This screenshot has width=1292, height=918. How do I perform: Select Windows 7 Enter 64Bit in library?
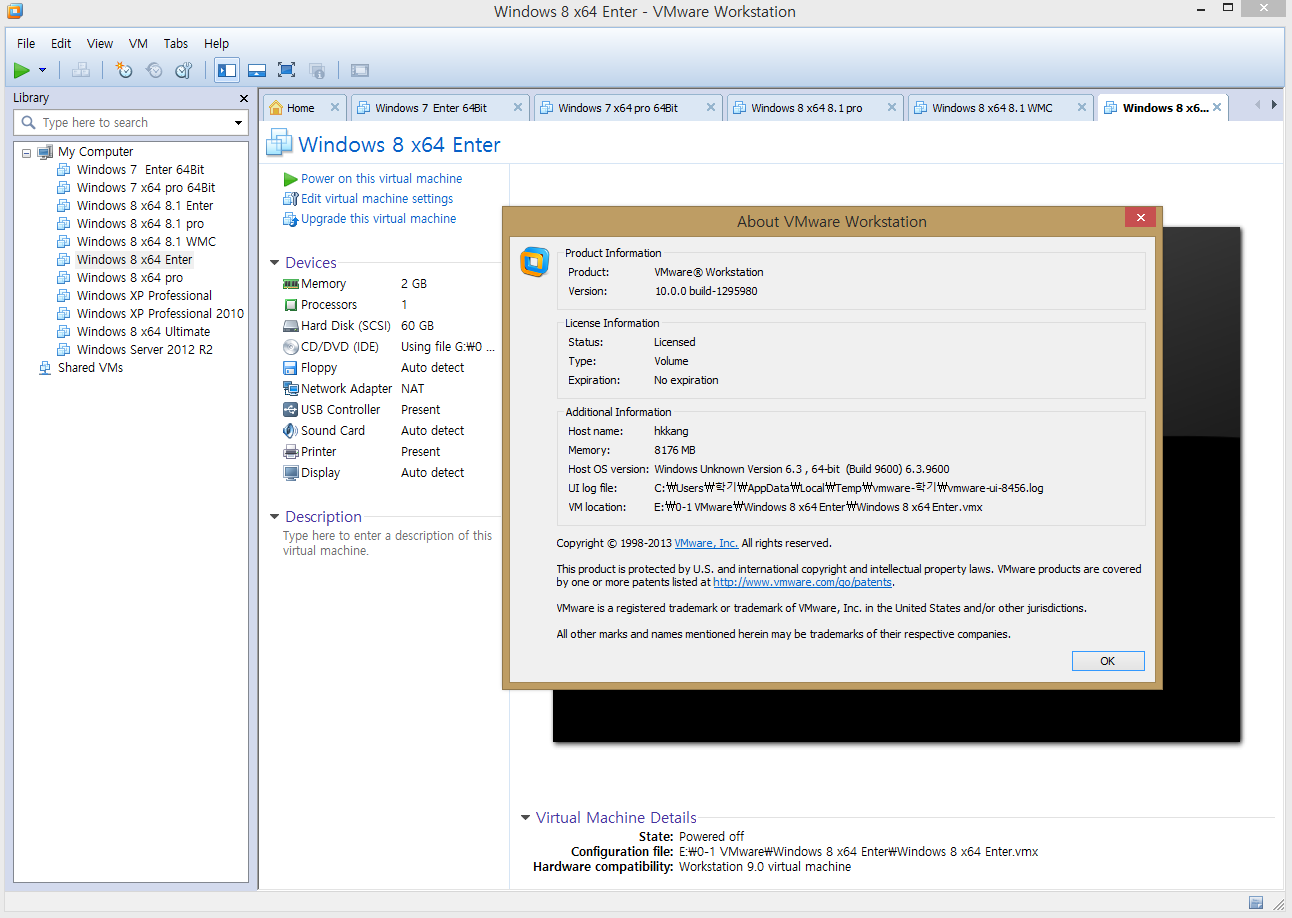[x=141, y=170]
